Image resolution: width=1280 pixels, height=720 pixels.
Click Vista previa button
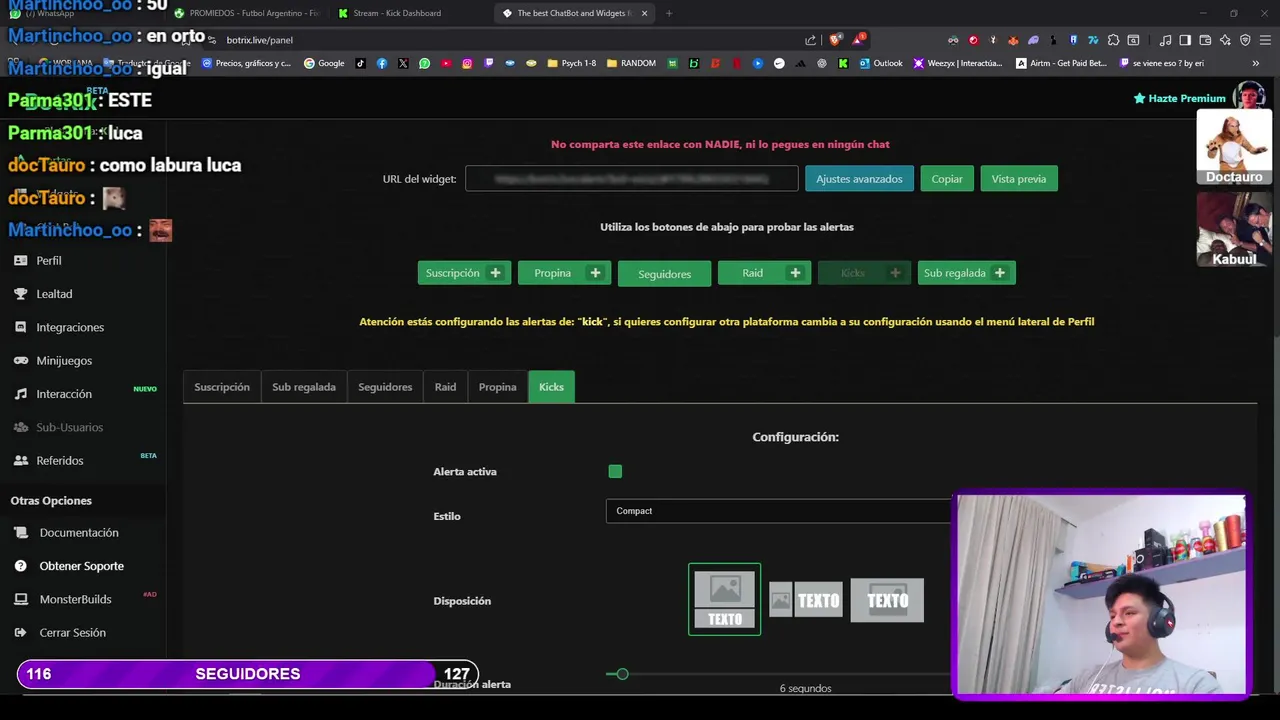click(x=1019, y=179)
